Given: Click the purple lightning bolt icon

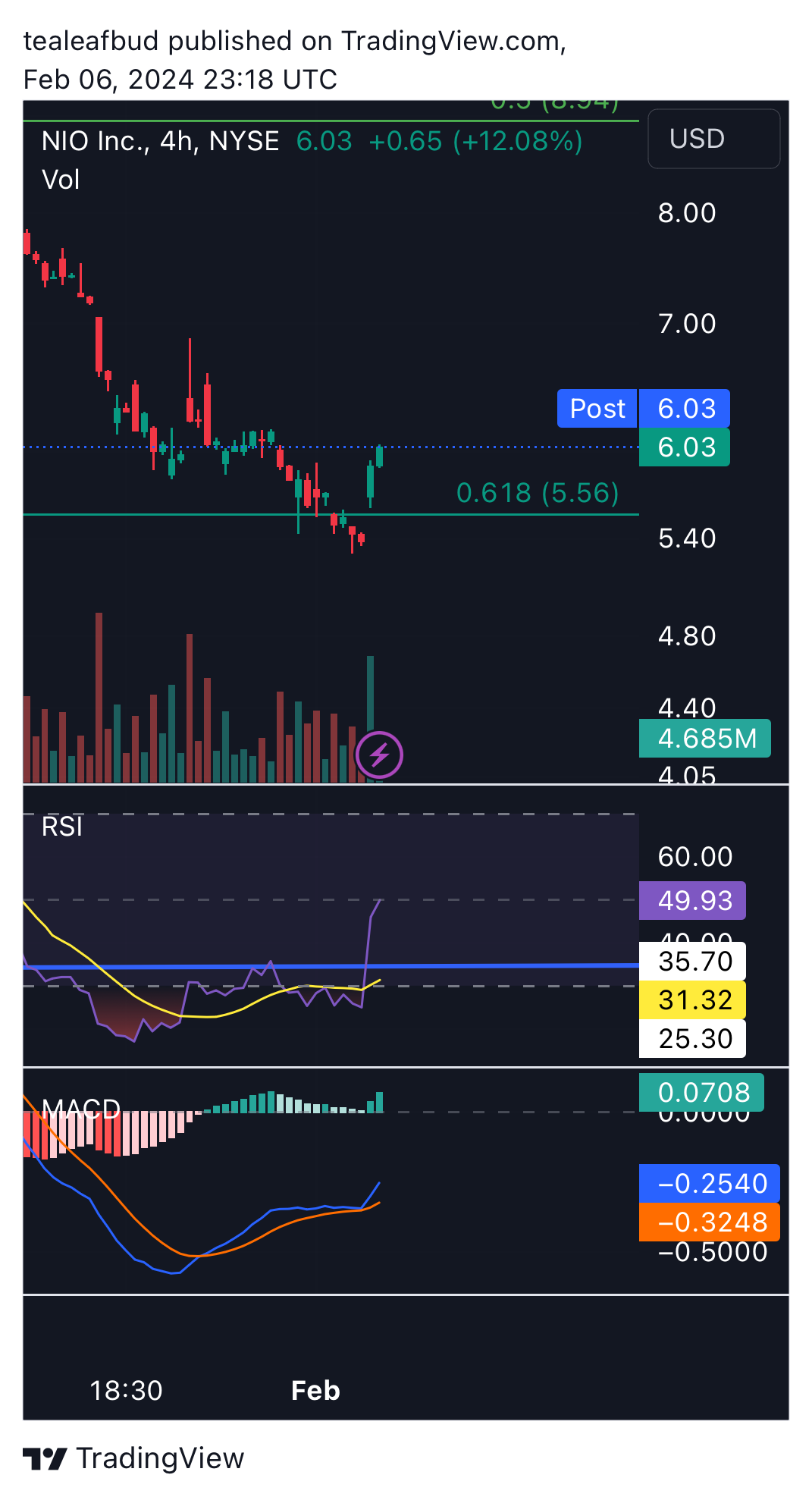Looking at the screenshot, I should 379,755.
